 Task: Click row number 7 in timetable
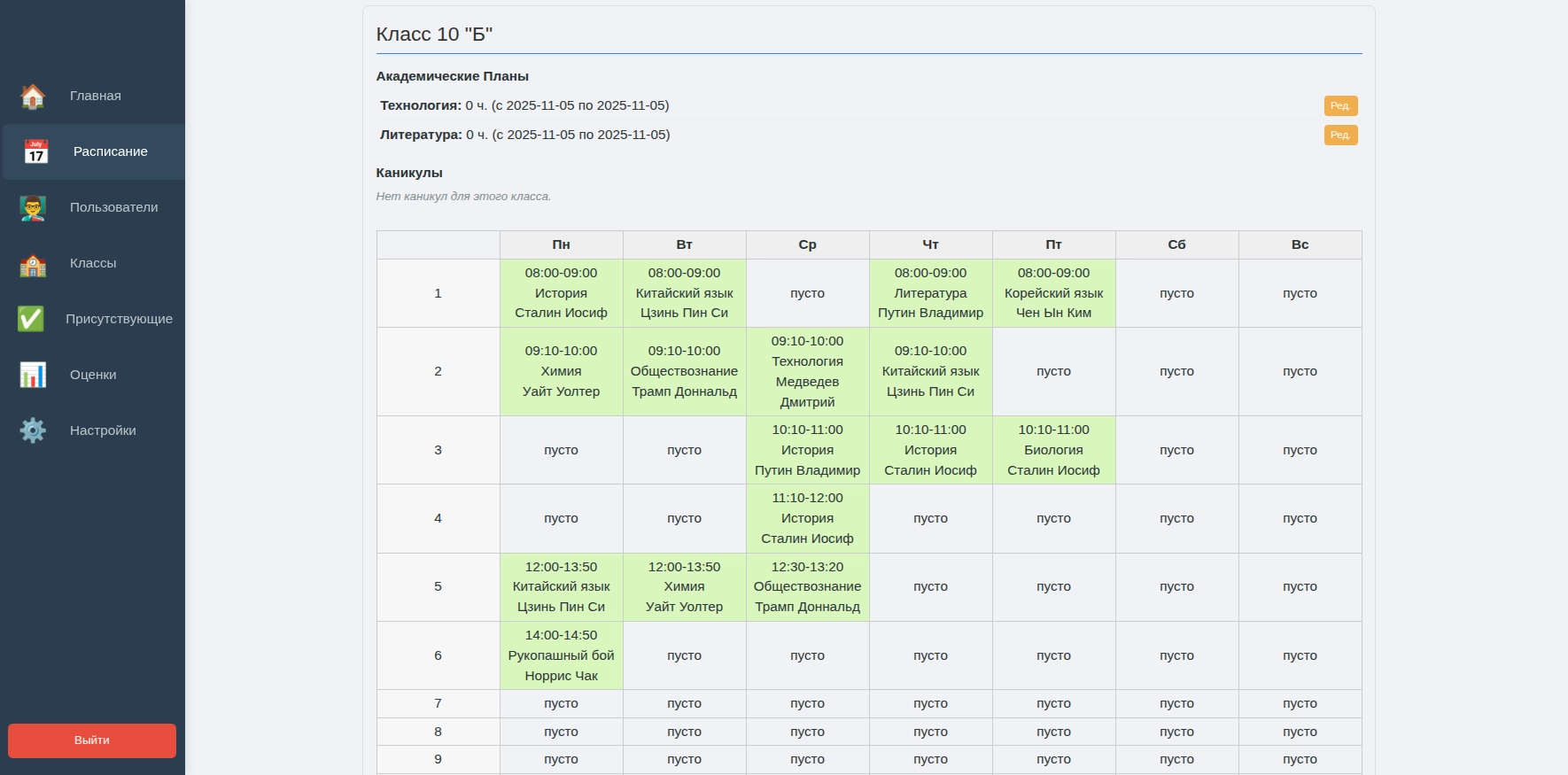[x=438, y=703]
